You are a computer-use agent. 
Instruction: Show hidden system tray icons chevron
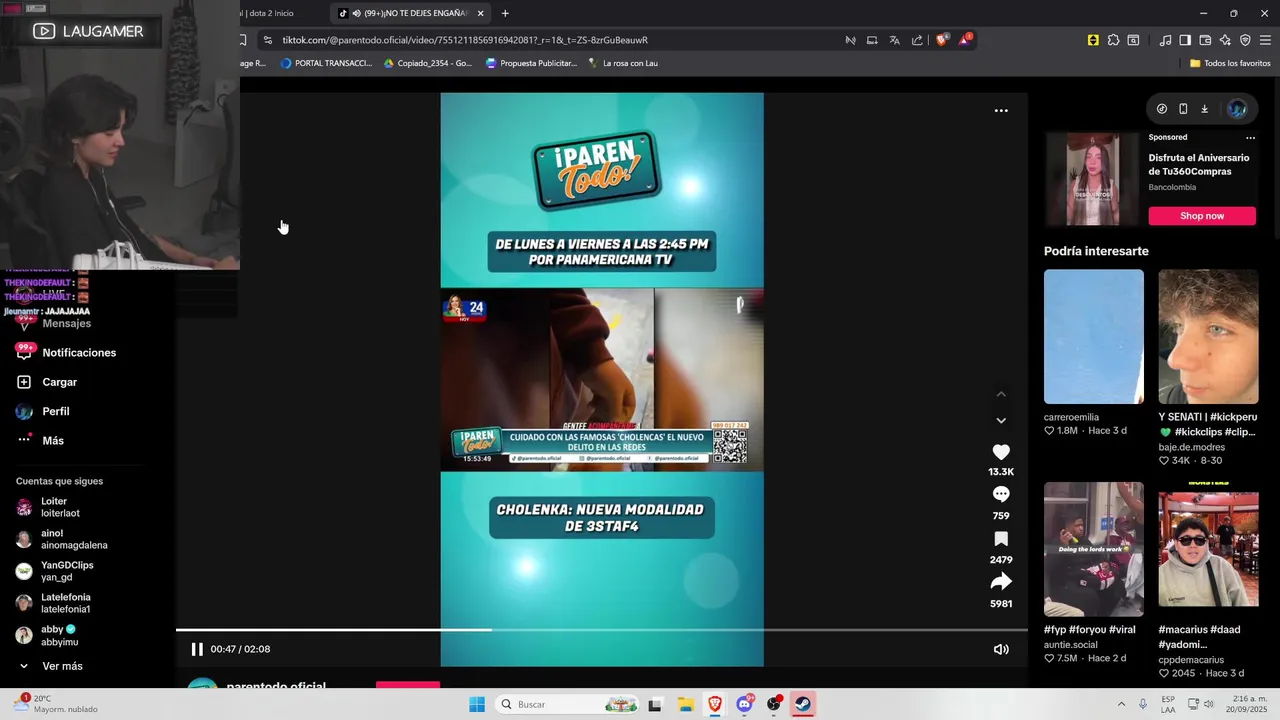coord(1121,704)
